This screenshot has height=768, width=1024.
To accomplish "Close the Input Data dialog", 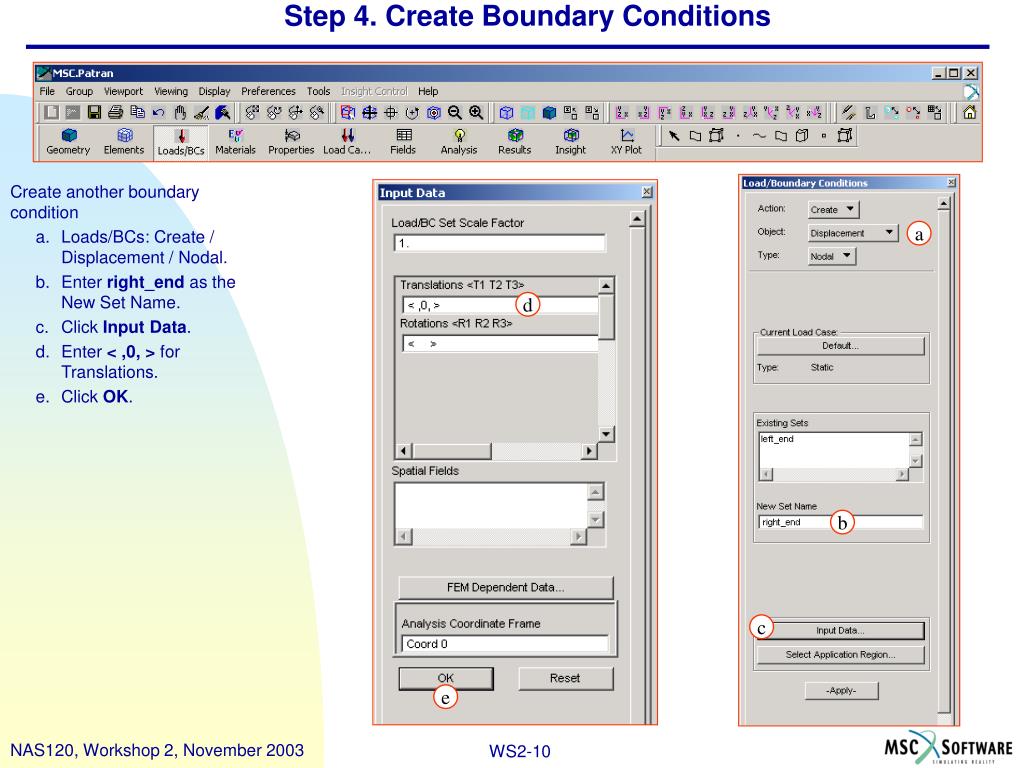I will click(x=647, y=192).
